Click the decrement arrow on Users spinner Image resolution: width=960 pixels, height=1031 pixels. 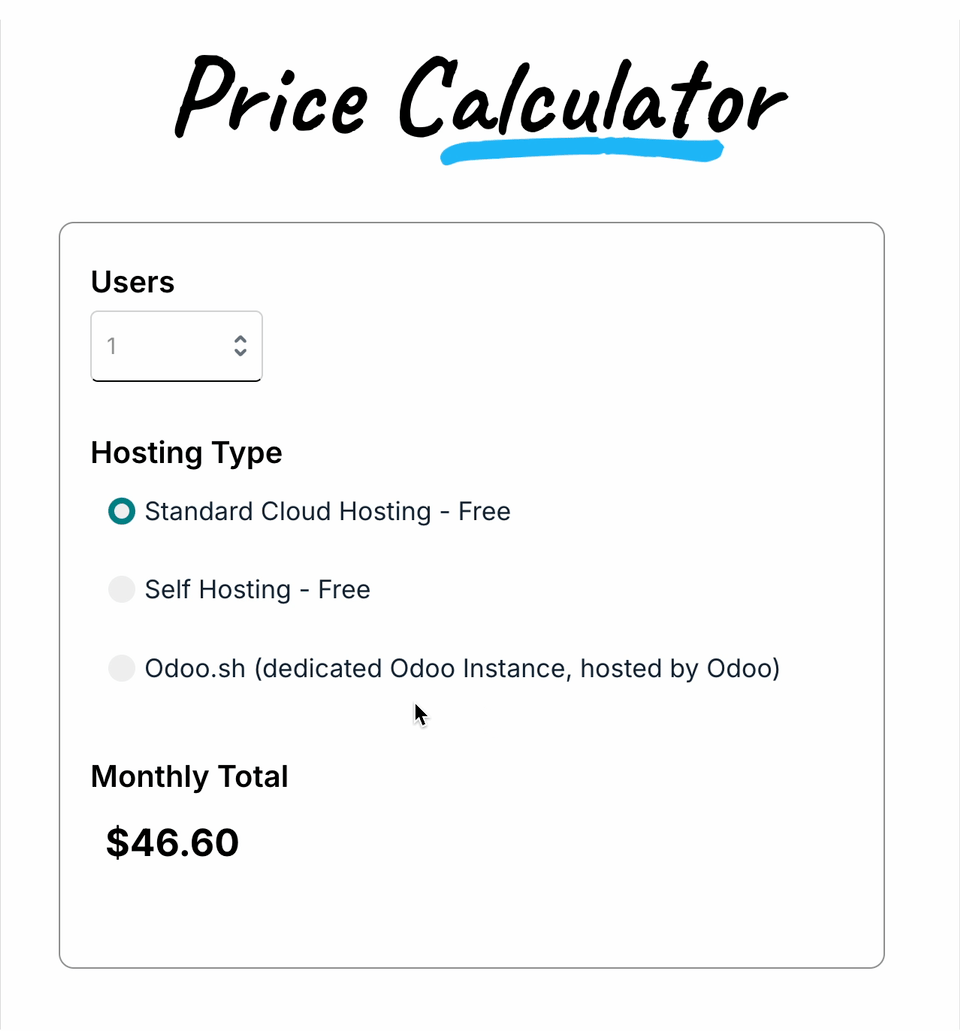click(241, 353)
